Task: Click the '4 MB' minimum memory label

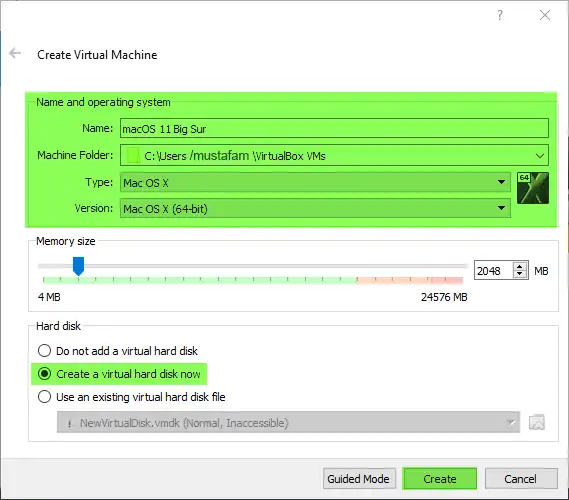Action: tap(49, 297)
